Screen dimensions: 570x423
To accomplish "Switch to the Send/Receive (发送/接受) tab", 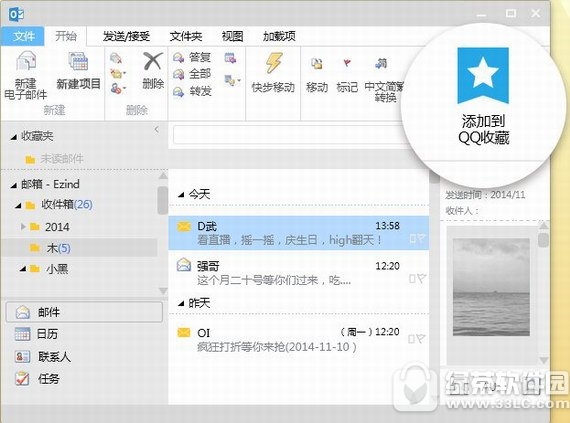I will 126,36.
